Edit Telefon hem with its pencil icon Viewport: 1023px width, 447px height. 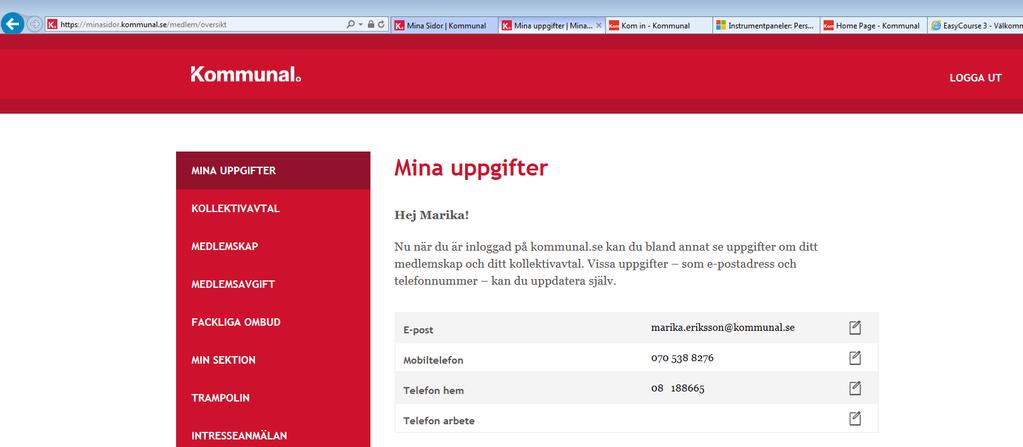pyautogui.click(x=855, y=388)
